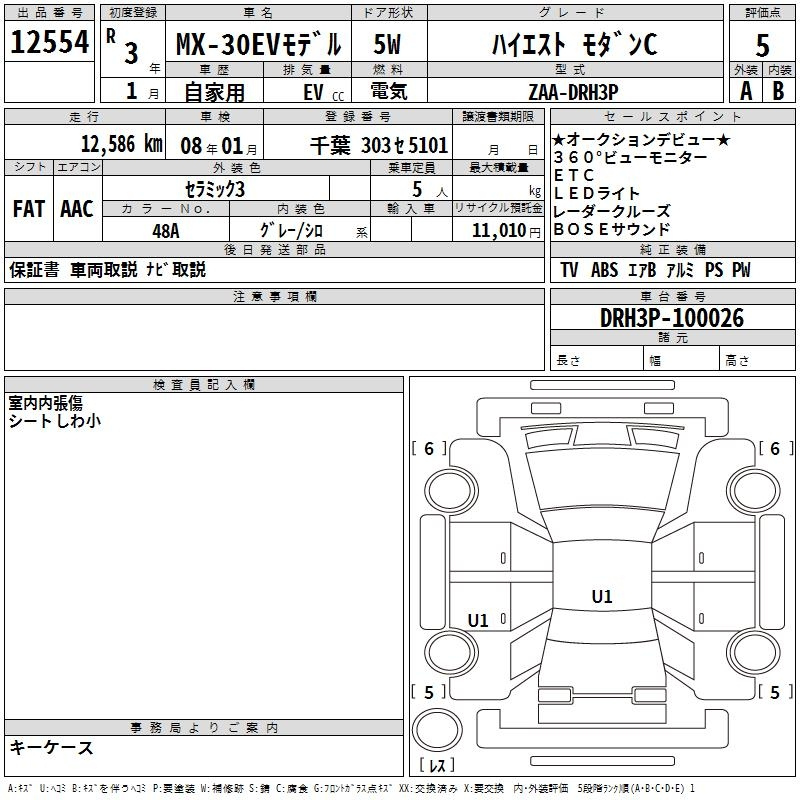Click the fuel type 電気
The height and width of the screenshot is (800, 800).
[388, 91]
